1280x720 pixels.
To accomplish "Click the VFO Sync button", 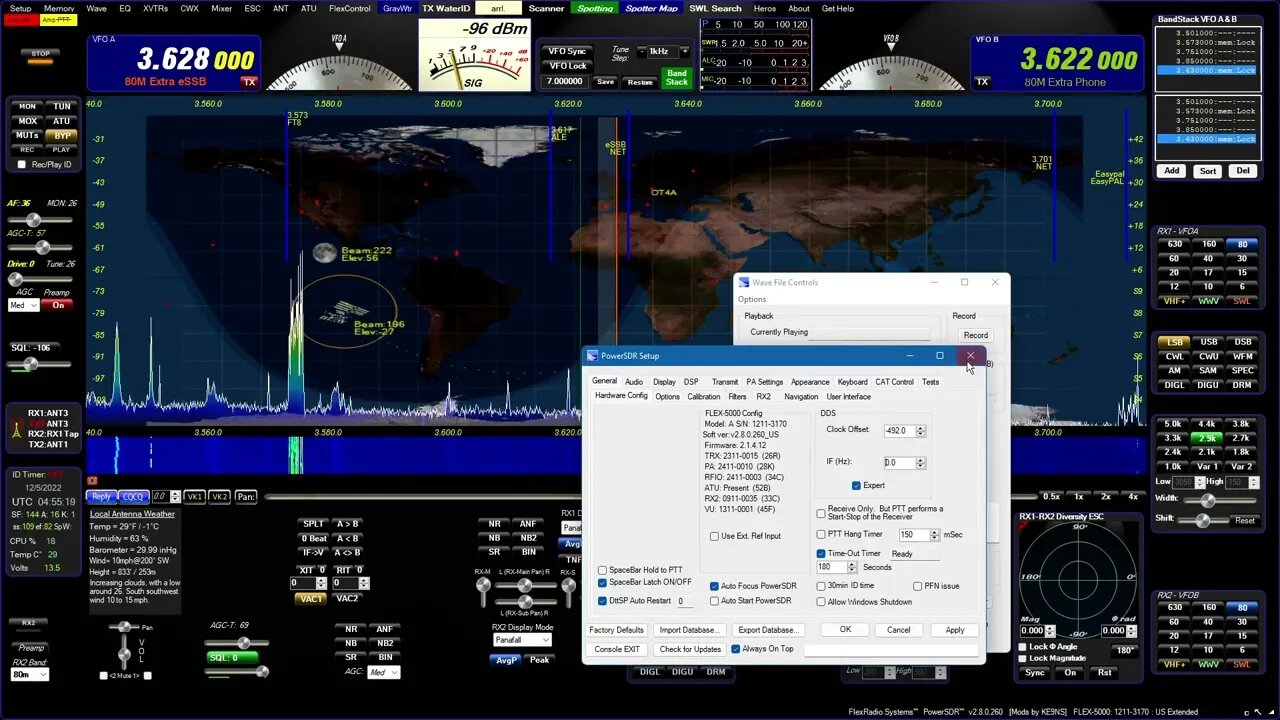I will (568, 51).
